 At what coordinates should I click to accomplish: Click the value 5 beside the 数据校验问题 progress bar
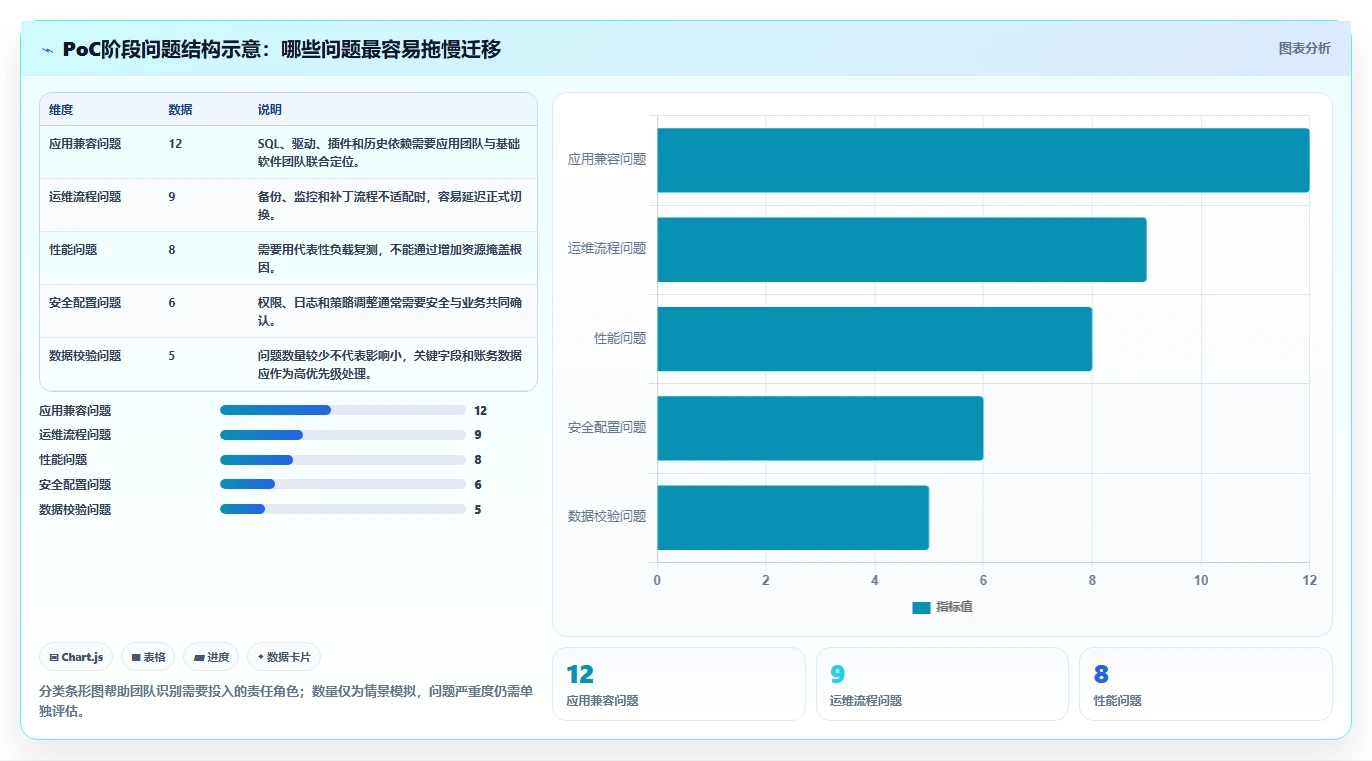point(478,510)
